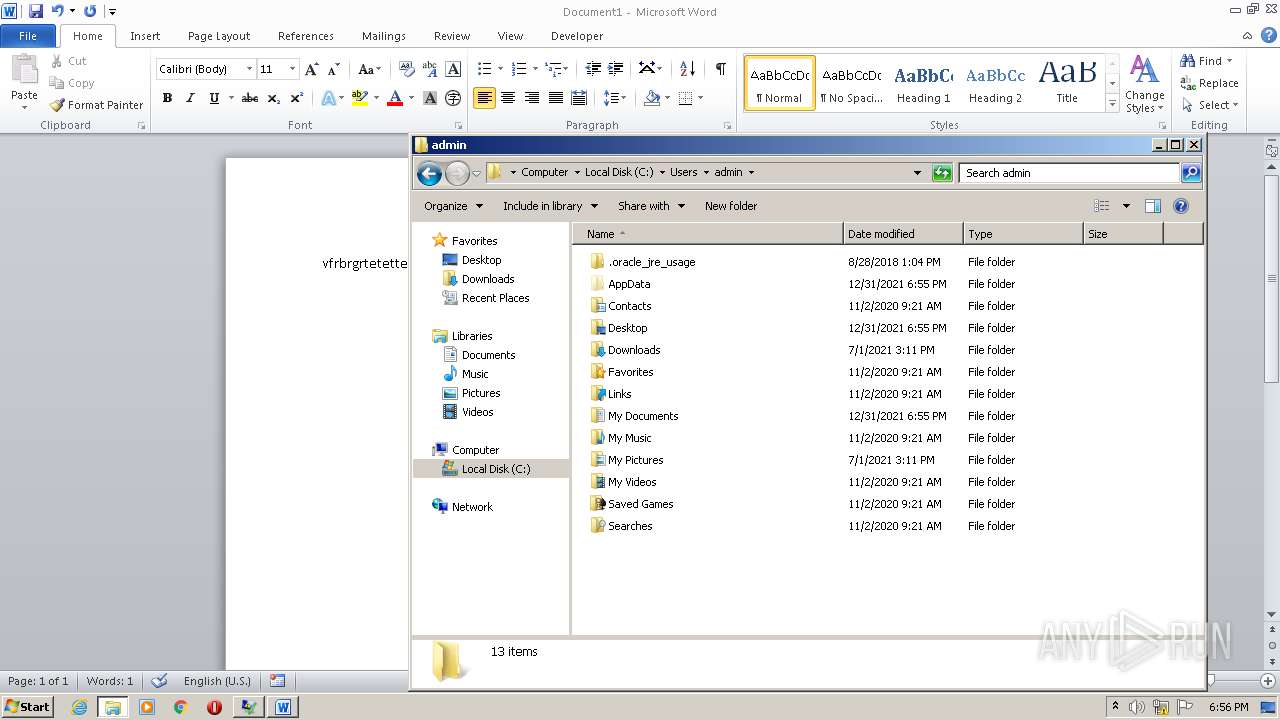Toggle Subscript formatting
The height and width of the screenshot is (720, 1280).
point(273,98)
